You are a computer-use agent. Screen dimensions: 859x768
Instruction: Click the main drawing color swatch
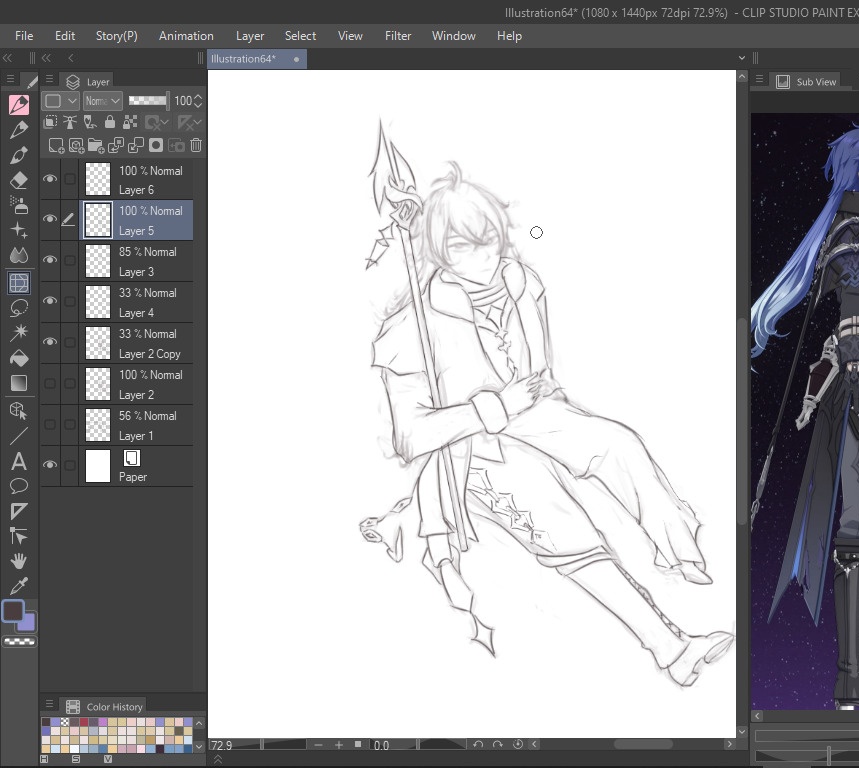tap(13, 611)
